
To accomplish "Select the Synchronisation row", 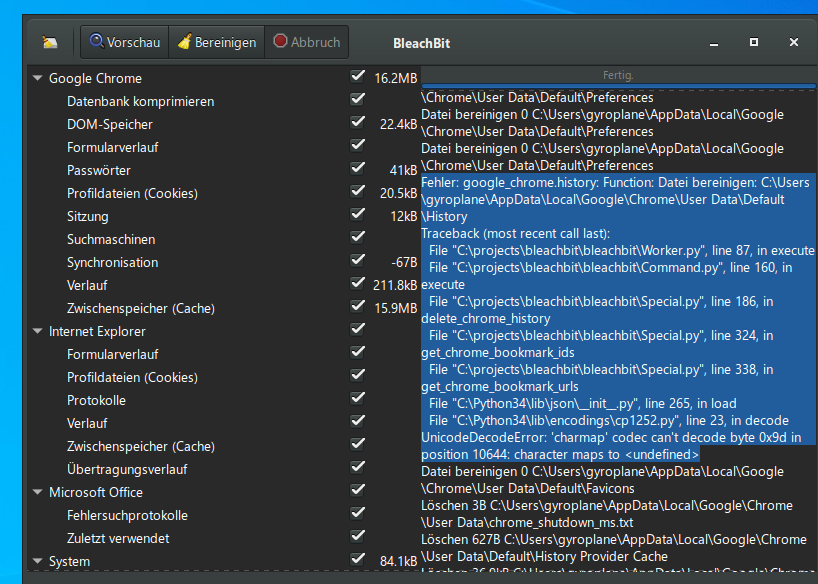I will pyautogui.click(x=224, y=262).
